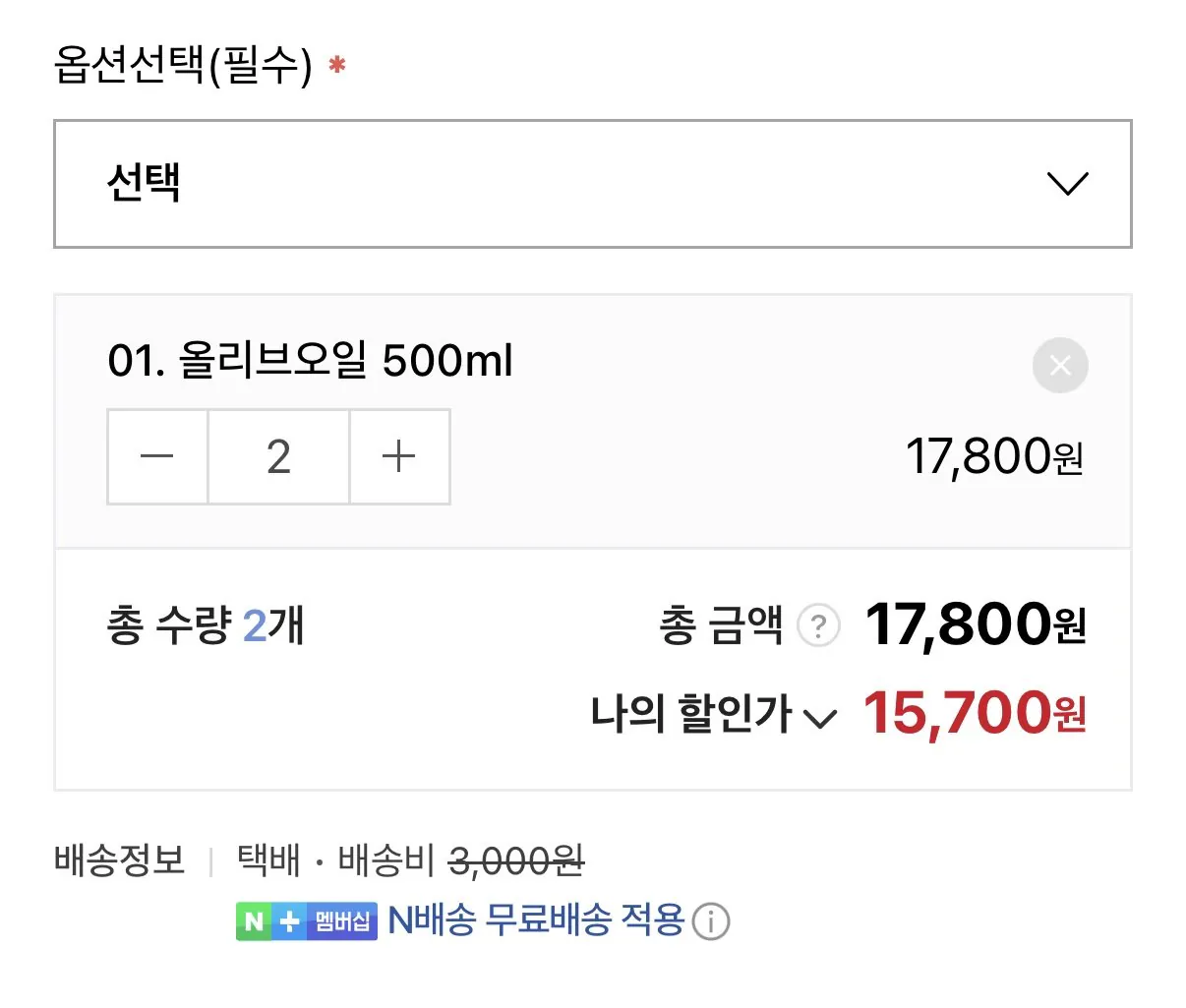The height and width of the screenshot is (1008, 1186).
Task: Click the question mark beside 총 금액
Action: [818, 625]
